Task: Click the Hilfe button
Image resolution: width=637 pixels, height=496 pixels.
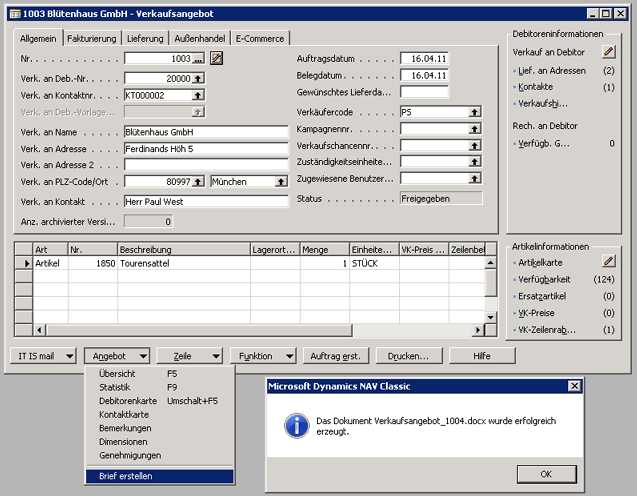Action: coord(482,356)
